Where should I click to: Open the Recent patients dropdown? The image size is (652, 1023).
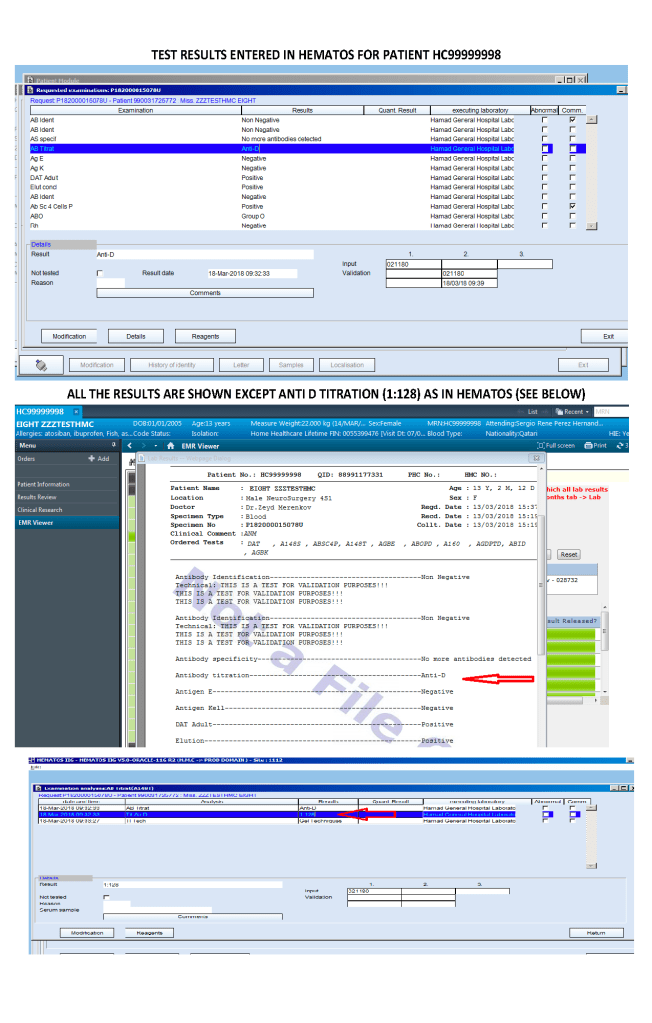click(x=574, y=411)
